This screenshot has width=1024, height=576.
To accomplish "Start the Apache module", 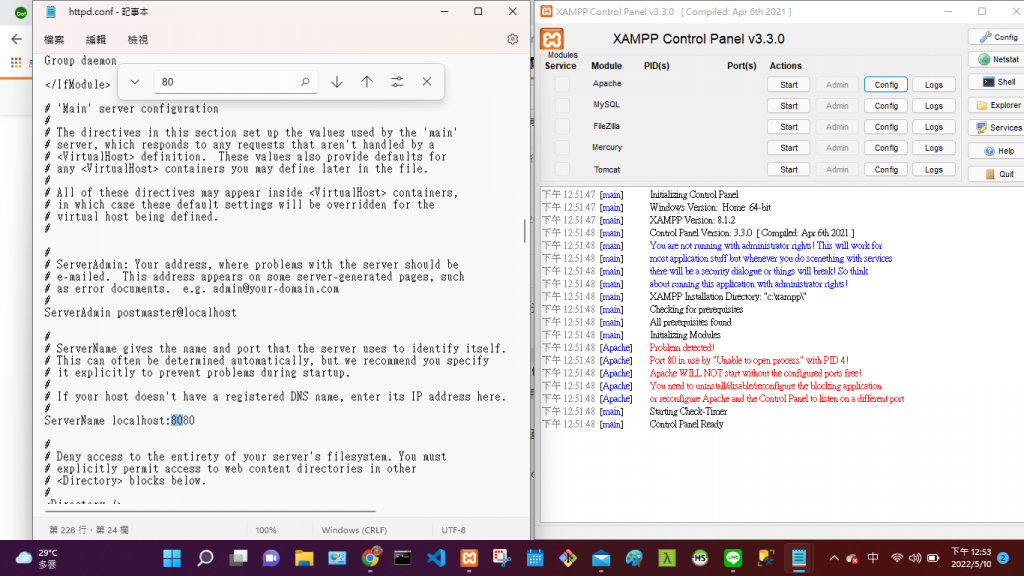I will point(789,85).
